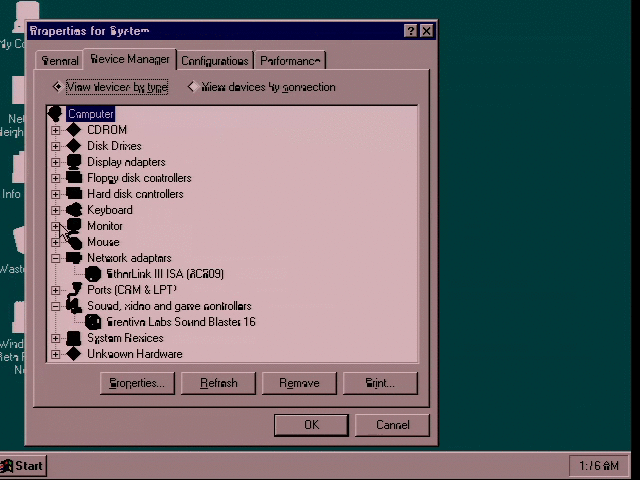Expand the Ports (COM & LPT) node
Screen dimensions: 640x480
(x=56, y=290)
